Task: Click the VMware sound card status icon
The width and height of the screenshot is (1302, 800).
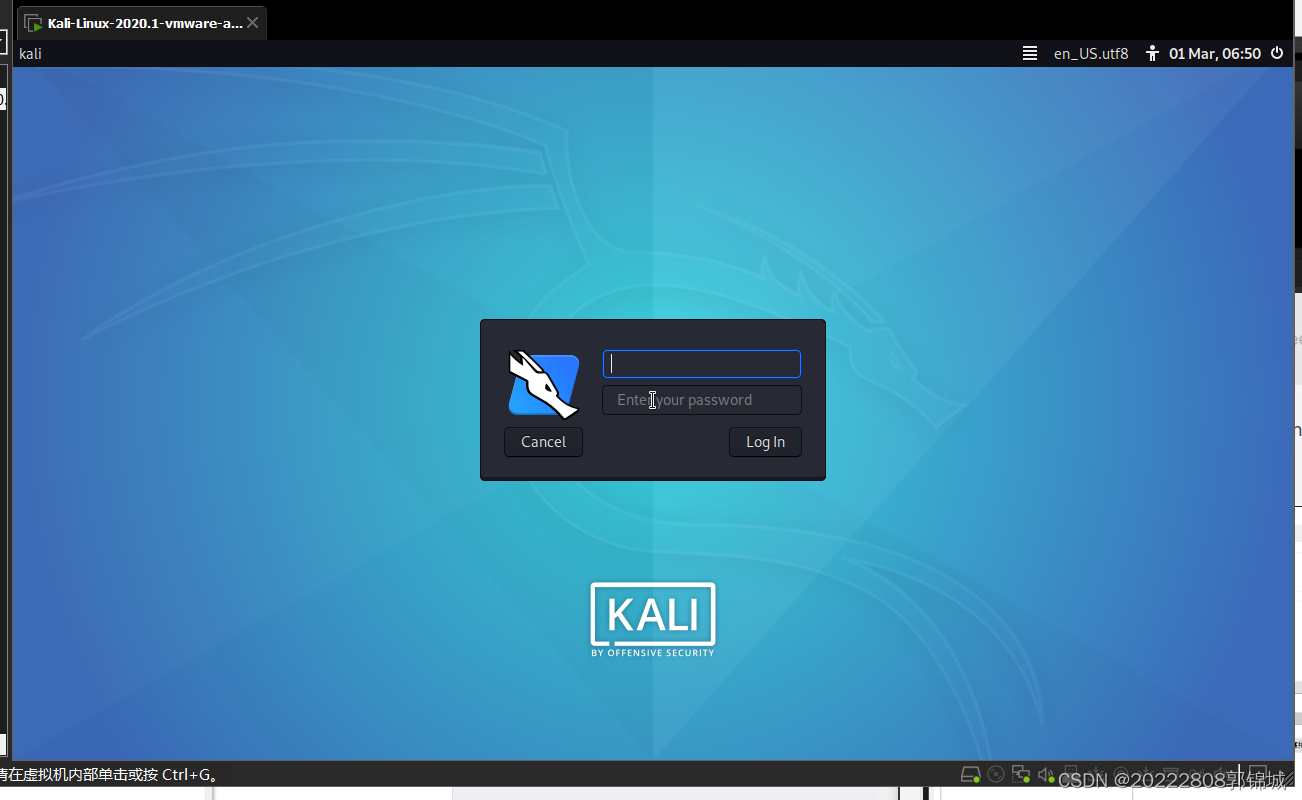Action: click(x=1046, y=774)
